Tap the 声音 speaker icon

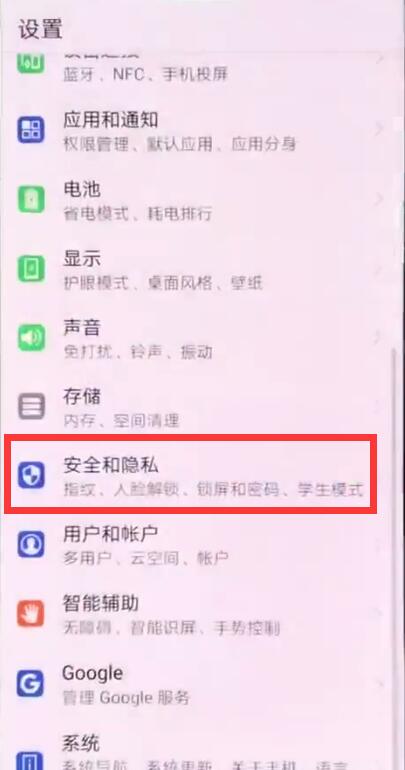coord(31,337)
